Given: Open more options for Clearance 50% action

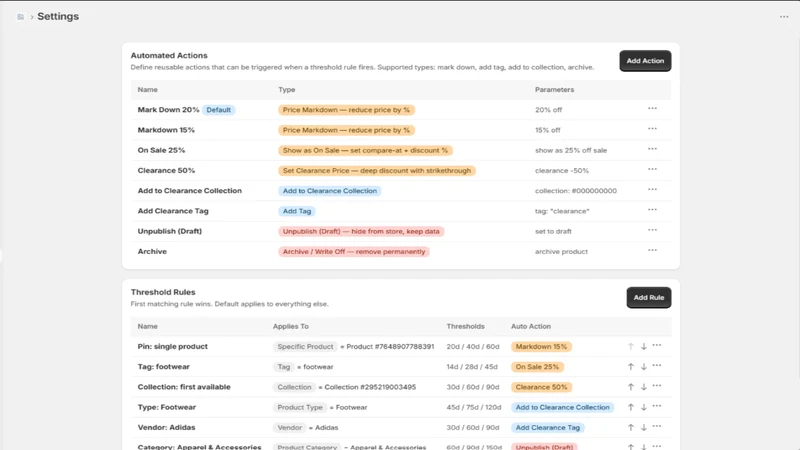Looking at the screenshot, I should pos(652,169).
